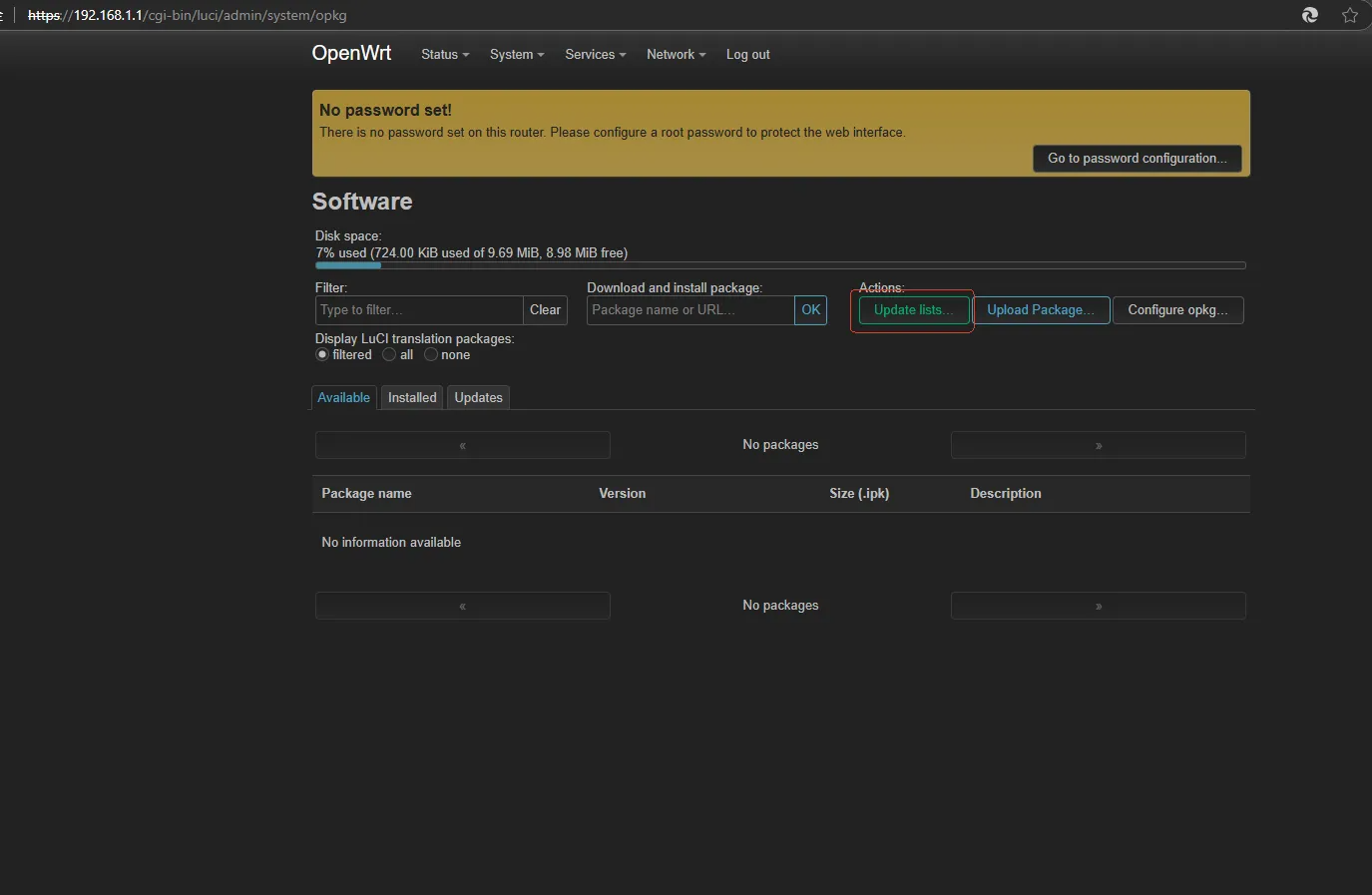Clear the package filter
Image resolution: width=1372 pixels, height=895 pixels.
click(546, 310)
